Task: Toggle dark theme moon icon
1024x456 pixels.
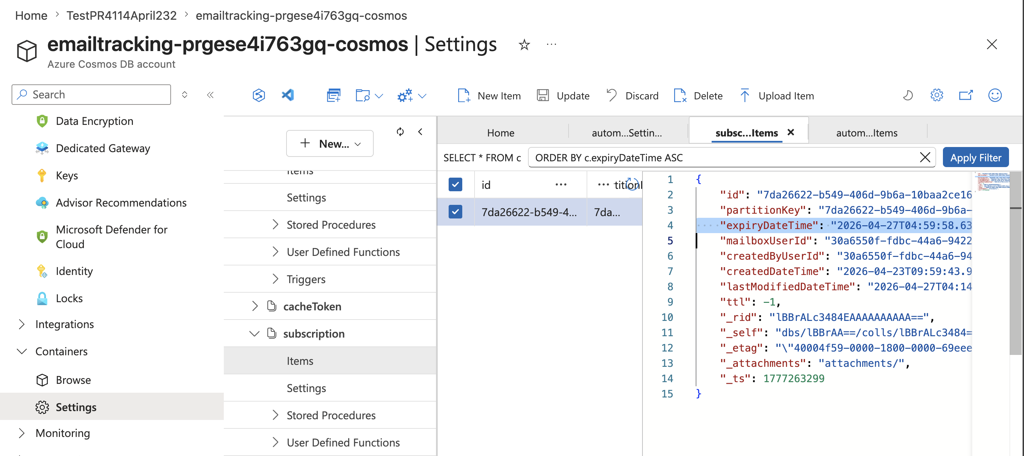Action: [x=908, y=95]
